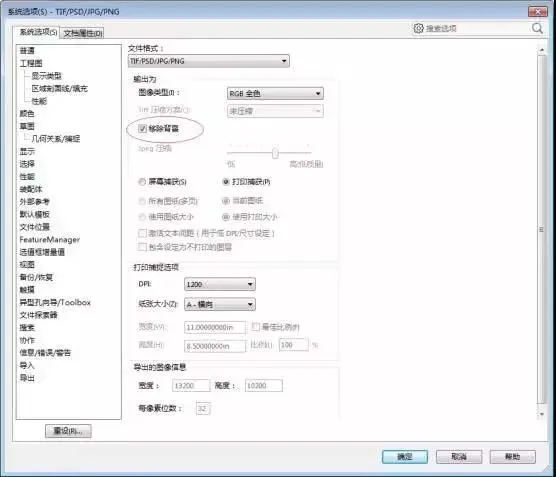Click the search magnifier icon

537,28
